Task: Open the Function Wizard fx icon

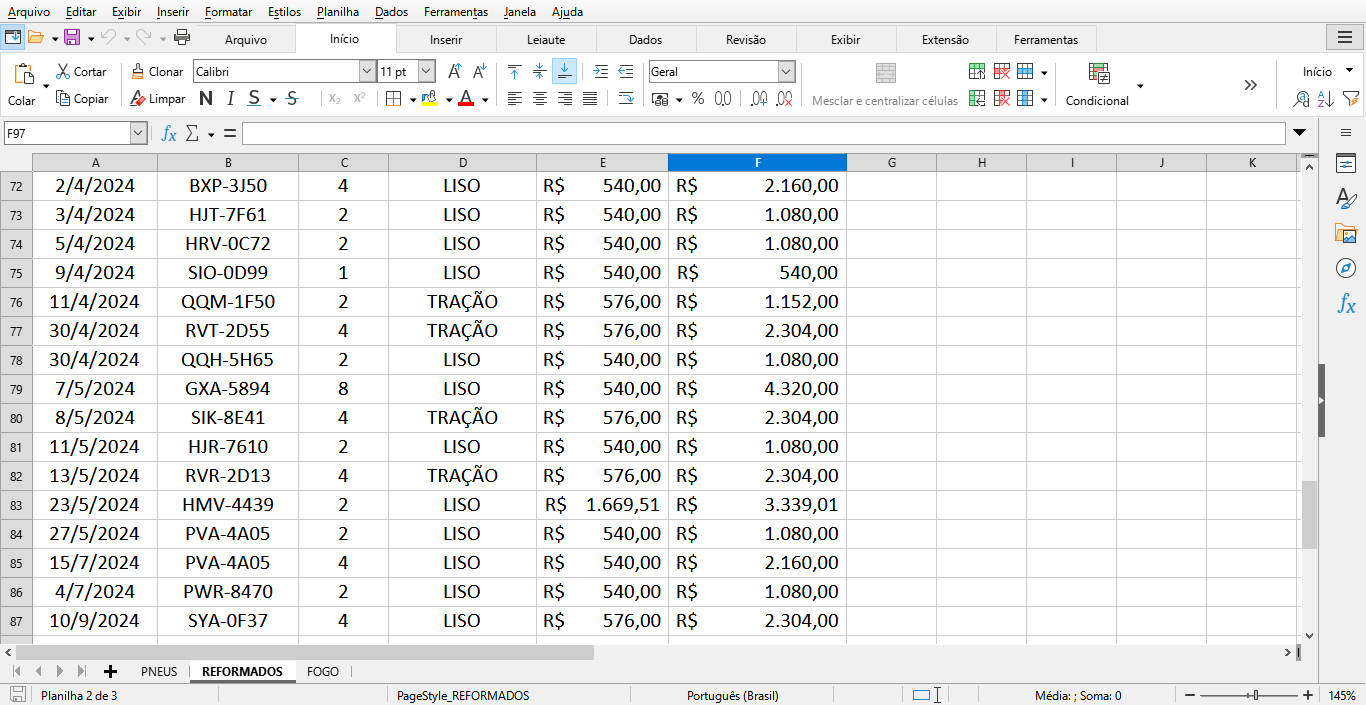Action: pyautogui.click(x=169, y=133)
